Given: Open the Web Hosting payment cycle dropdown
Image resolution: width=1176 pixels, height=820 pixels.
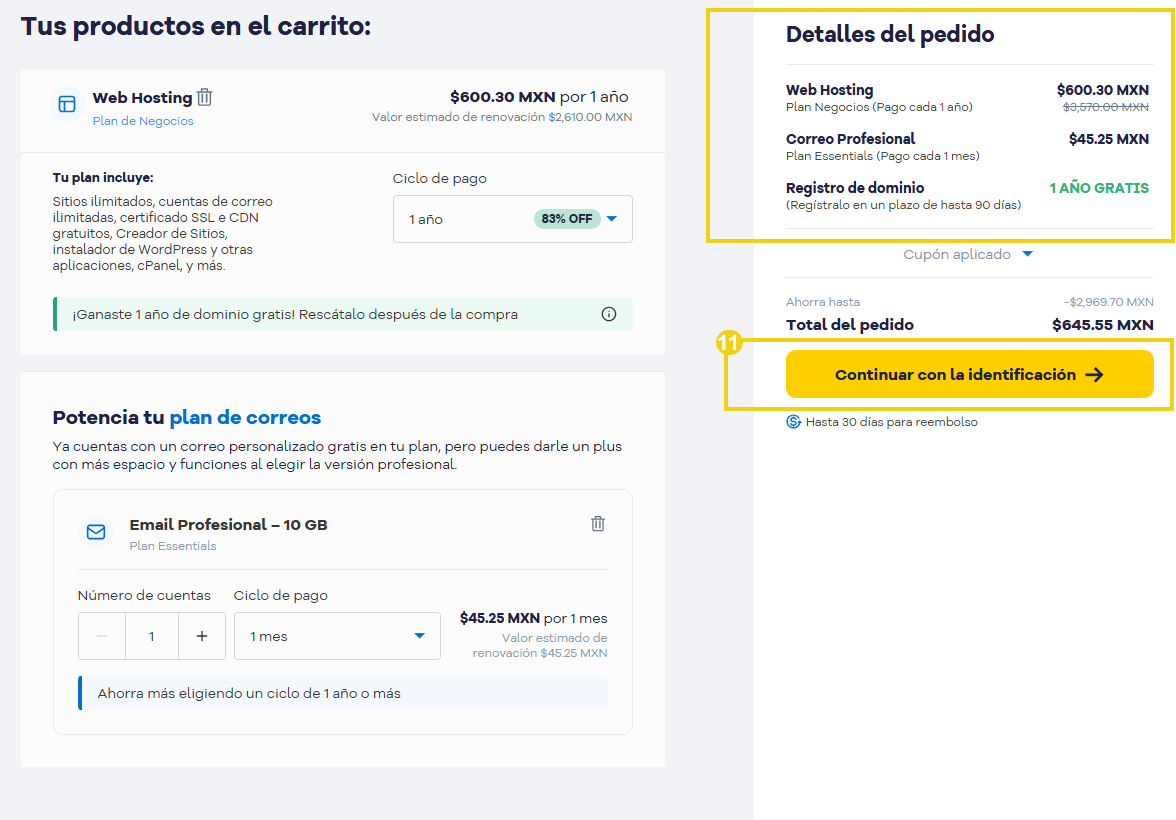Looking at the screenshot, I should click(x=513, y=219).
